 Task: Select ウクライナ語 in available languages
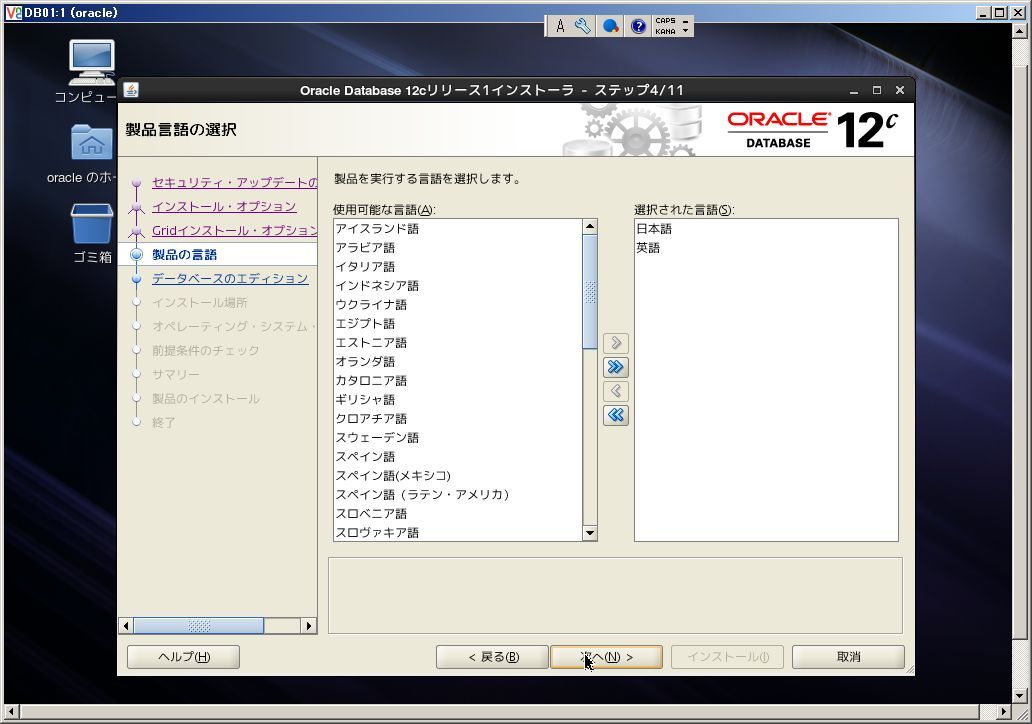coord(458,305)
